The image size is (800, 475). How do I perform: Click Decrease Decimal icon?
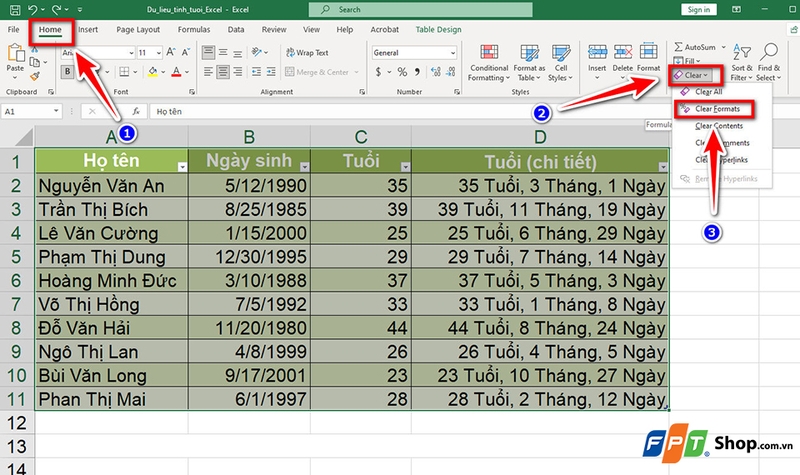451,72
